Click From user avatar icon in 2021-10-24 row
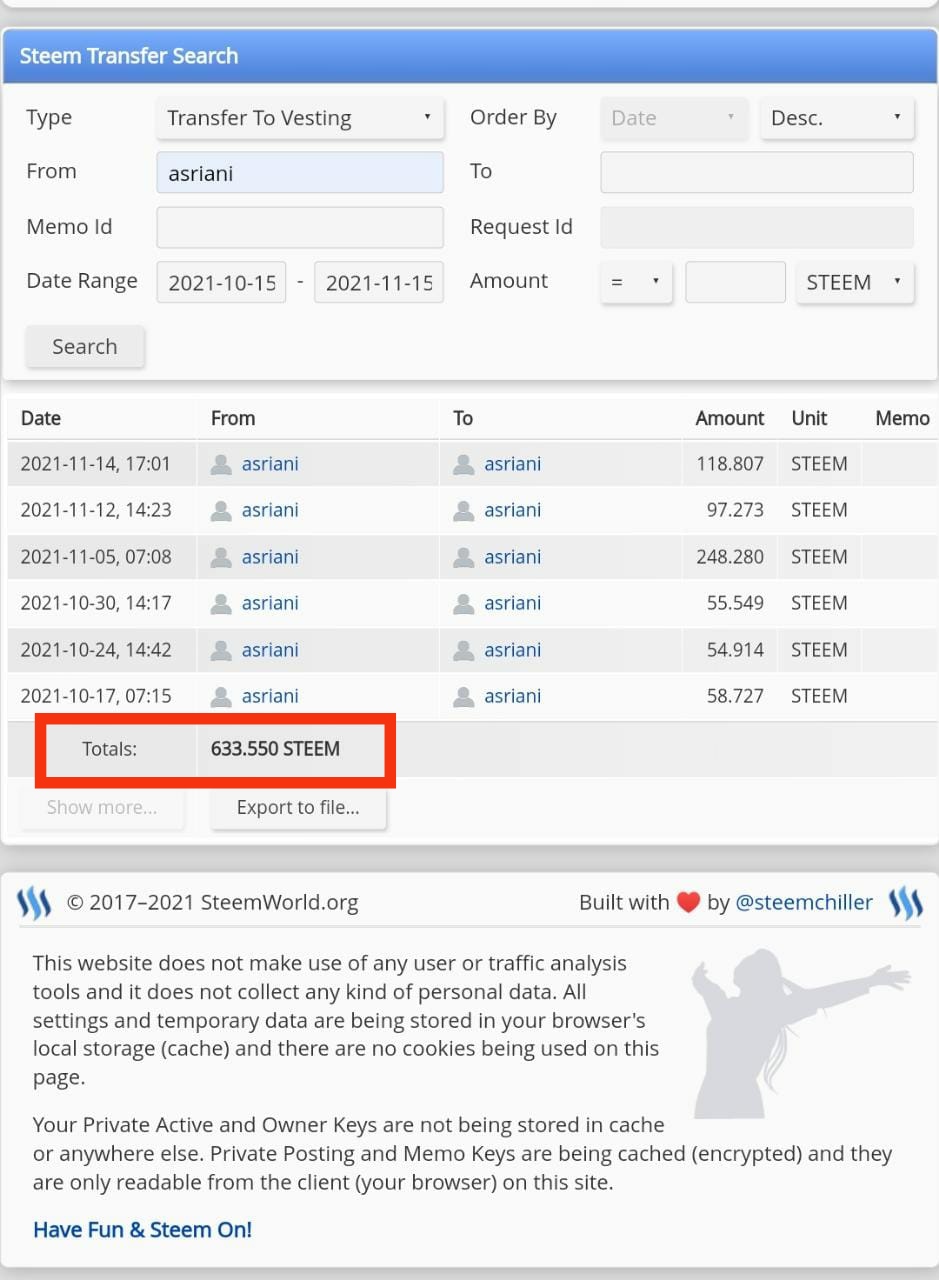Image resolution: width=939 pixels, height=1280 pixels. (x=222, y=650)
